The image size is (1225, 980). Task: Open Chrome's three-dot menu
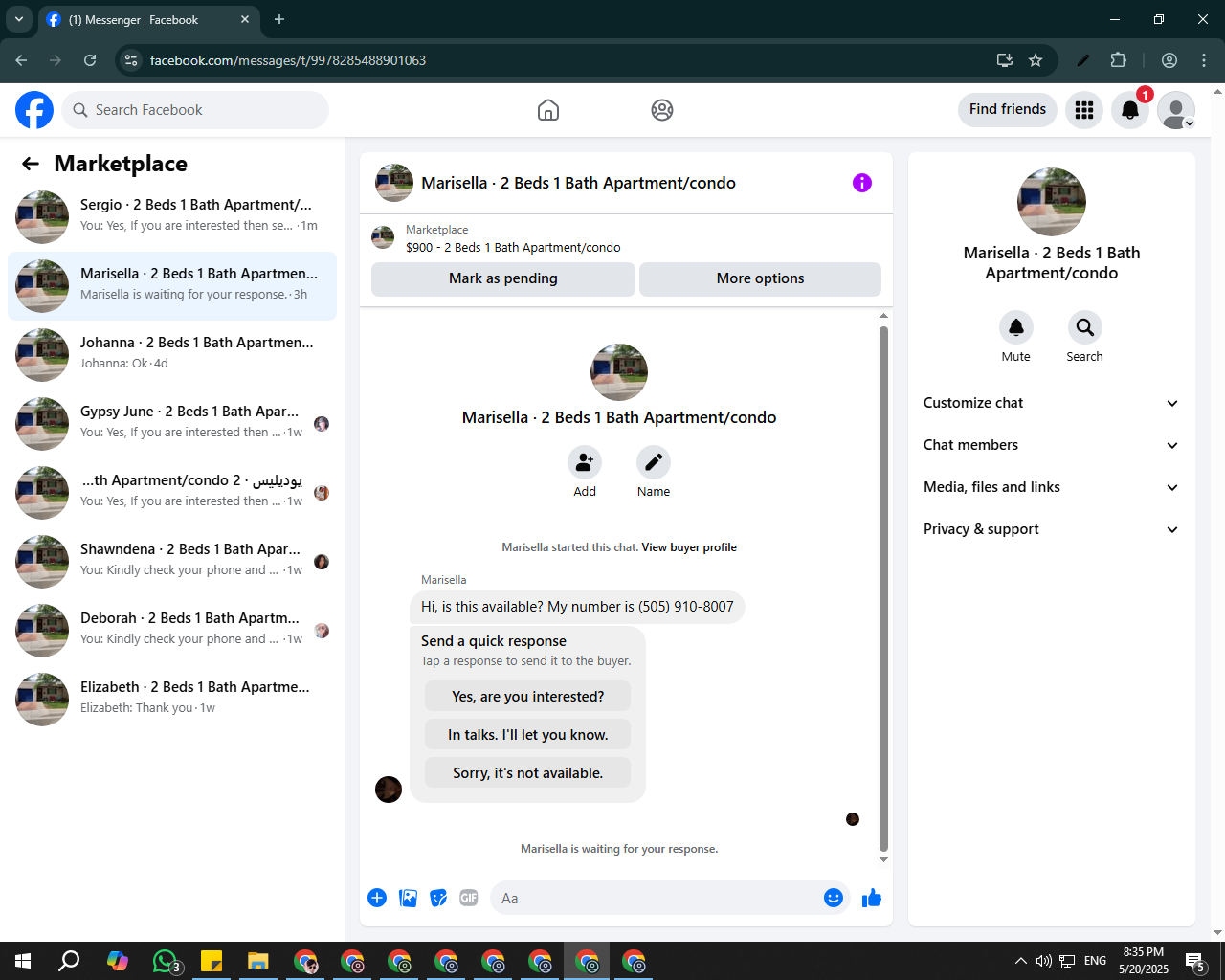pos(1204,60)
